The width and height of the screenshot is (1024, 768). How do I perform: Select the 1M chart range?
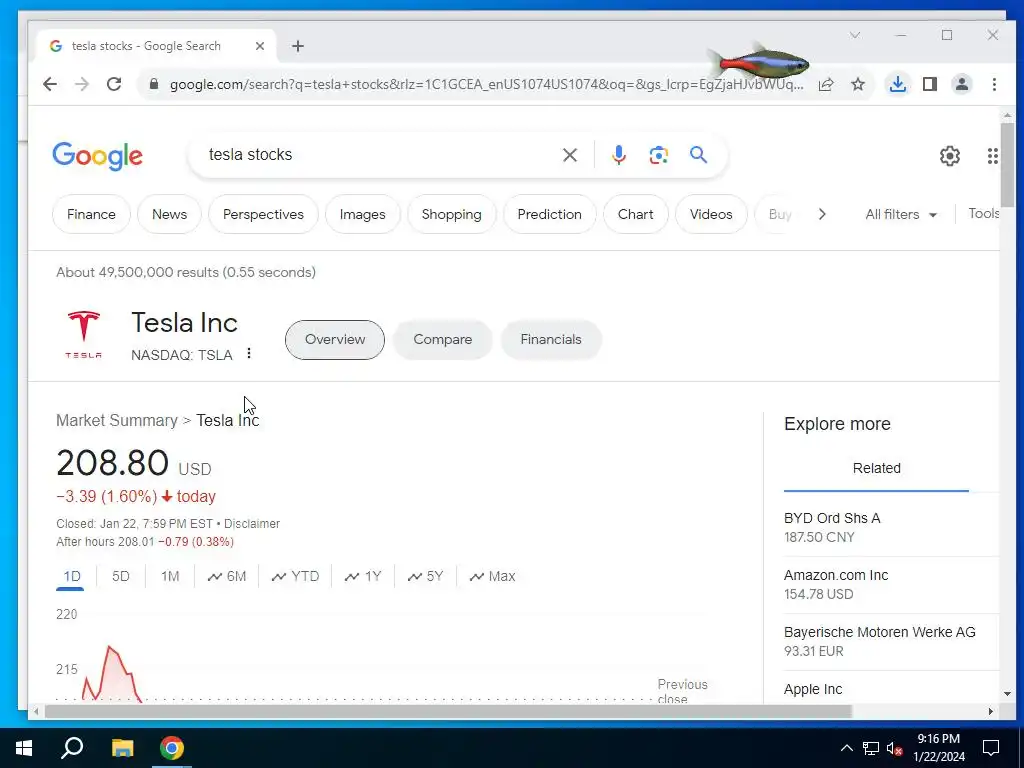(x=170, y=577)
